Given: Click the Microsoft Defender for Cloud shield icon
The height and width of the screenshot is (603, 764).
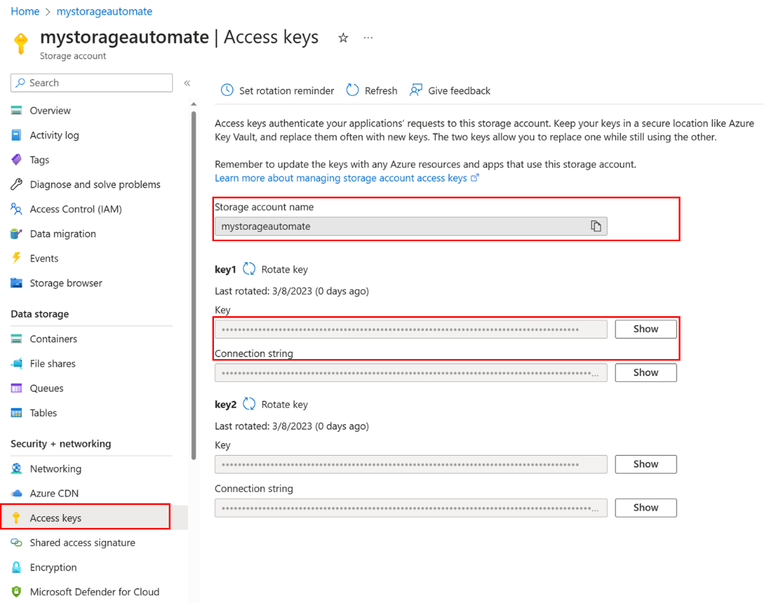Looking at the screenshot, I should coord(17,592).
